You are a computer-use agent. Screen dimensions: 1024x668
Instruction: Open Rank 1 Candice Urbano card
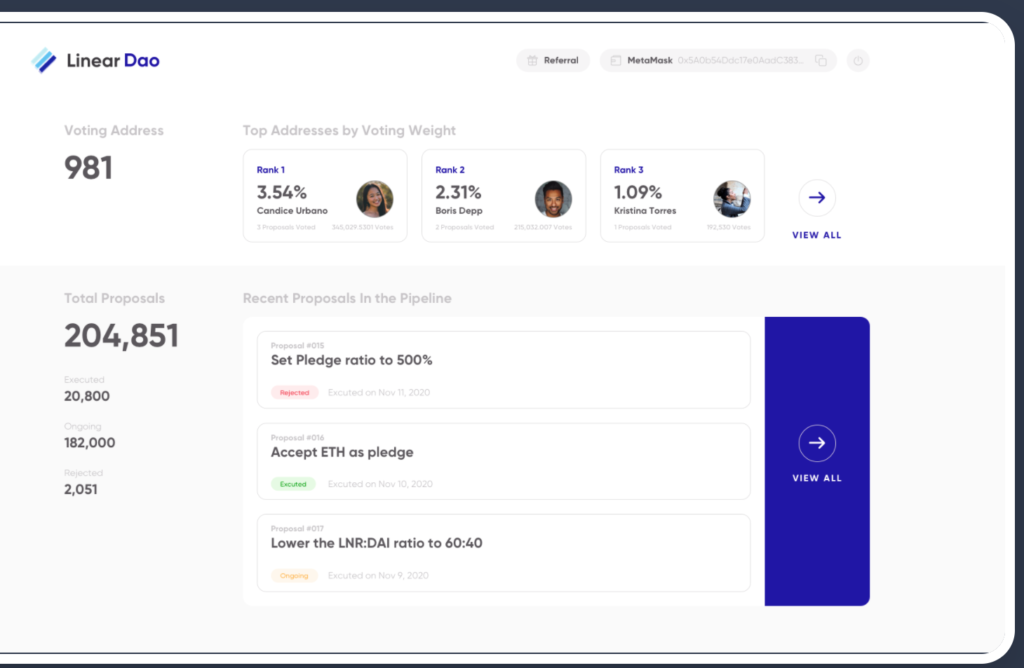(325, 196)
